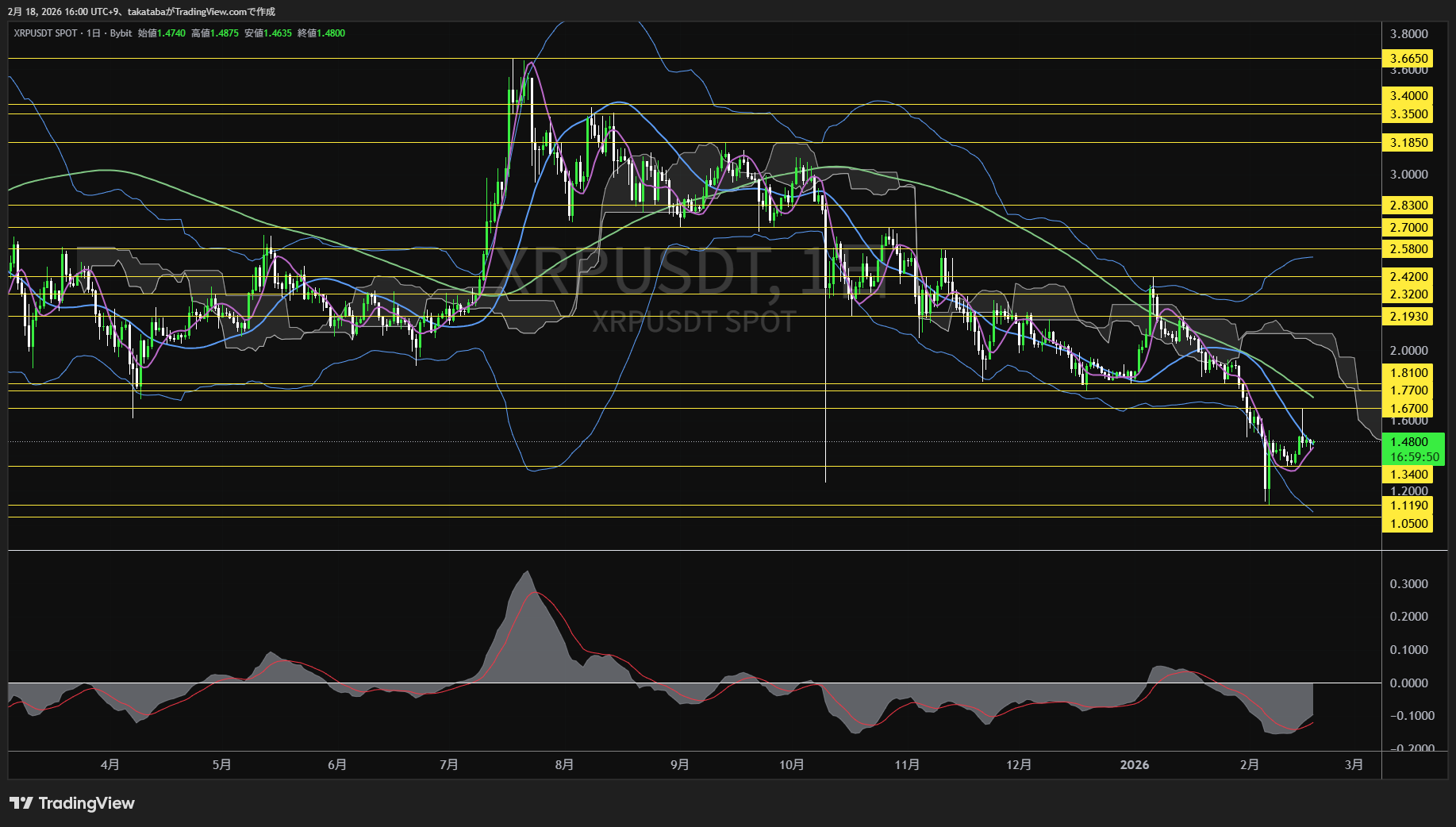The height and width of the screenshot is (827, 1456).
Task: Select the 1.6700 price level label
Action: click(1408, 408)
